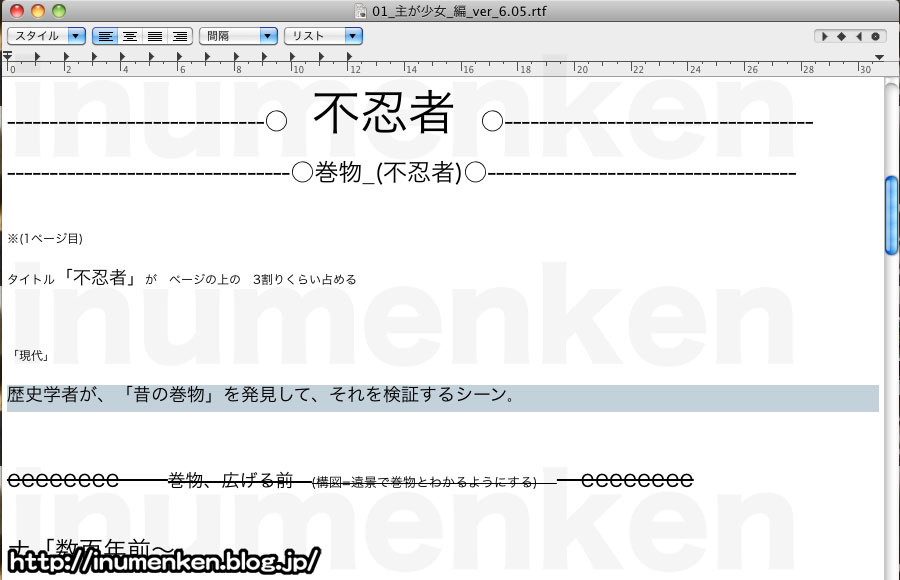Image resolution: width=900 pixels, height=580 pixels.
Task: Select the tab stop between ruler 4 and 6
Action: click(151, 57)
